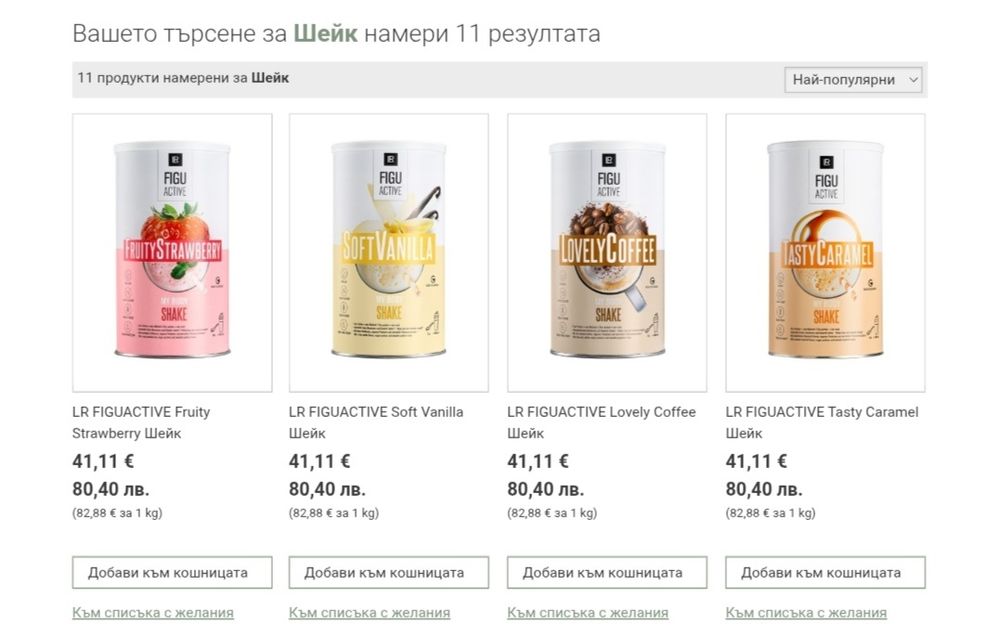This screenshot has width=1000, height=638.
Task: Open LR FIGUACTIVE Soft Vanilla Шейк title
Action: point(376,422)
